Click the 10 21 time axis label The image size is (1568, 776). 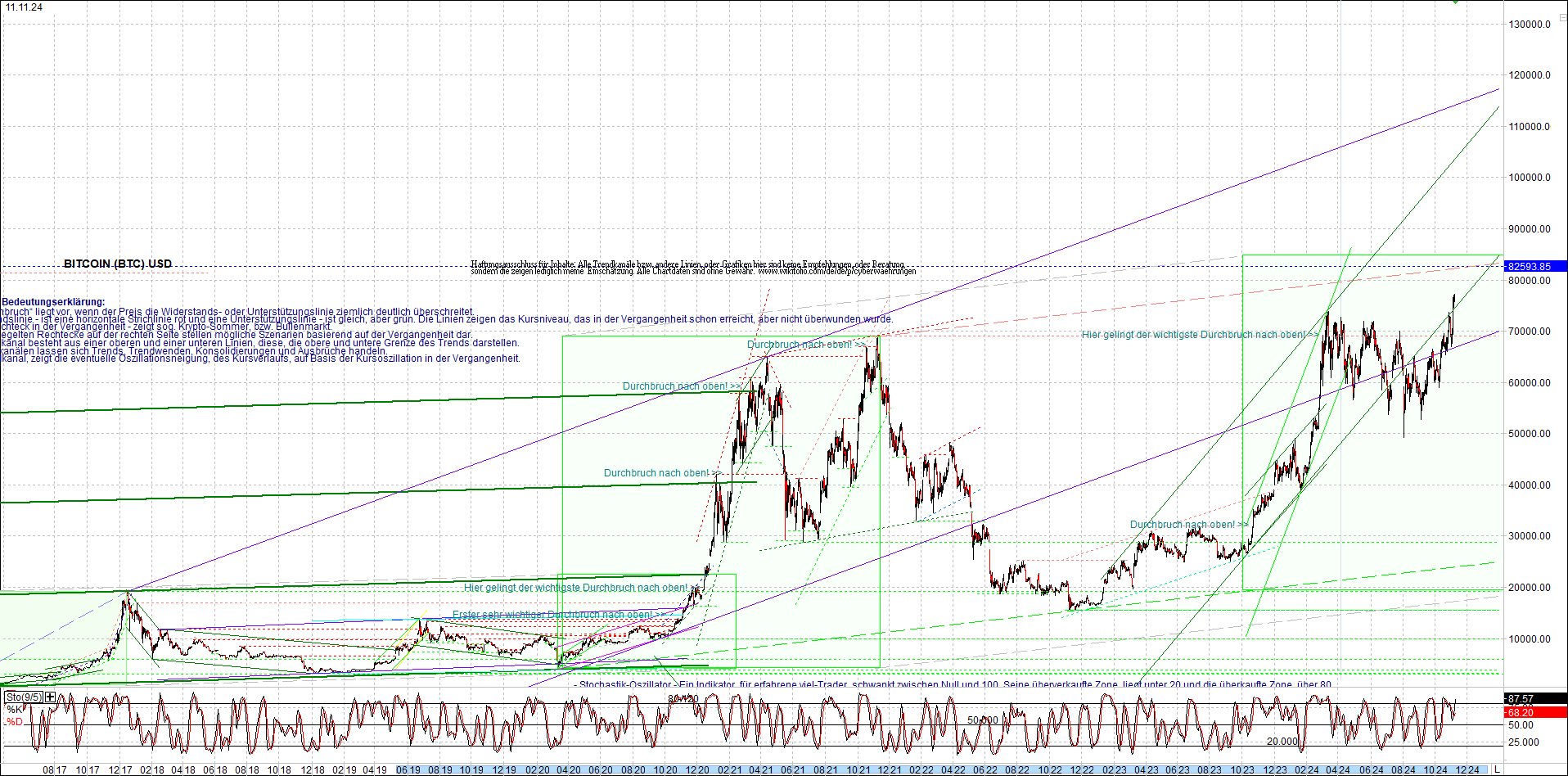point(858,770)
